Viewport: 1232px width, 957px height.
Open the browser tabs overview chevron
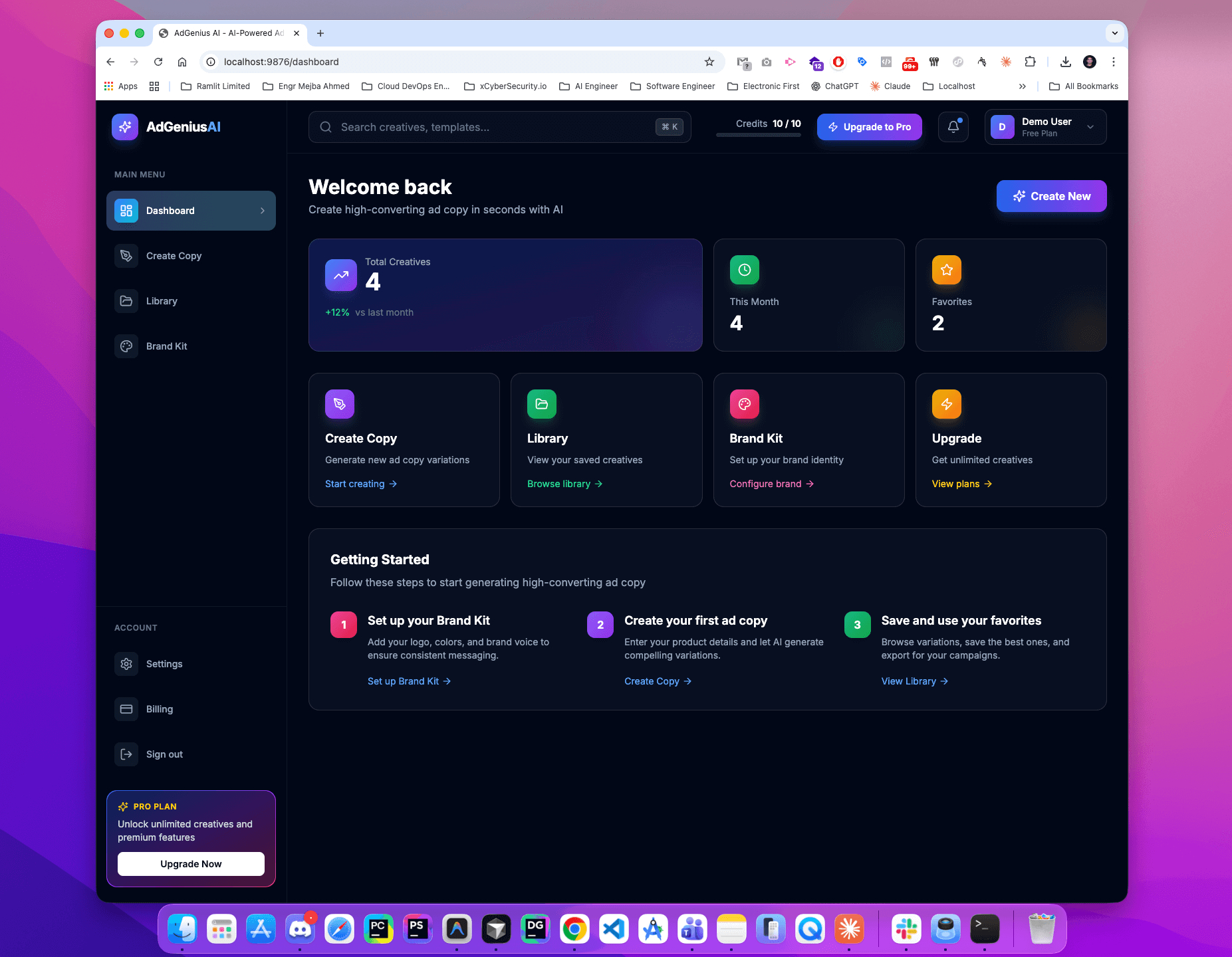[x=1114, y=33]
